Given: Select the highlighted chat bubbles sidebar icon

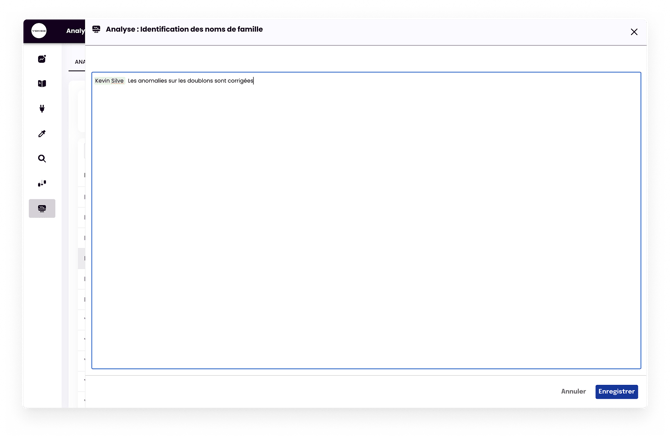Looking at the screenshot, I should pyautogui.click(x=42, y=209).
